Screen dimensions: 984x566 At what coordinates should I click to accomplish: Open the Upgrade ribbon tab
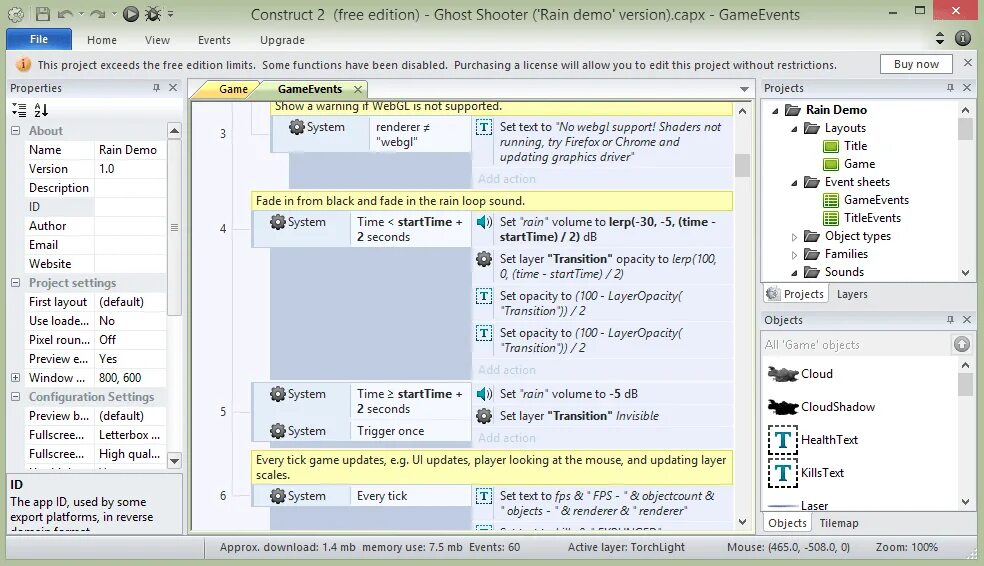click(x=282, y=40)
